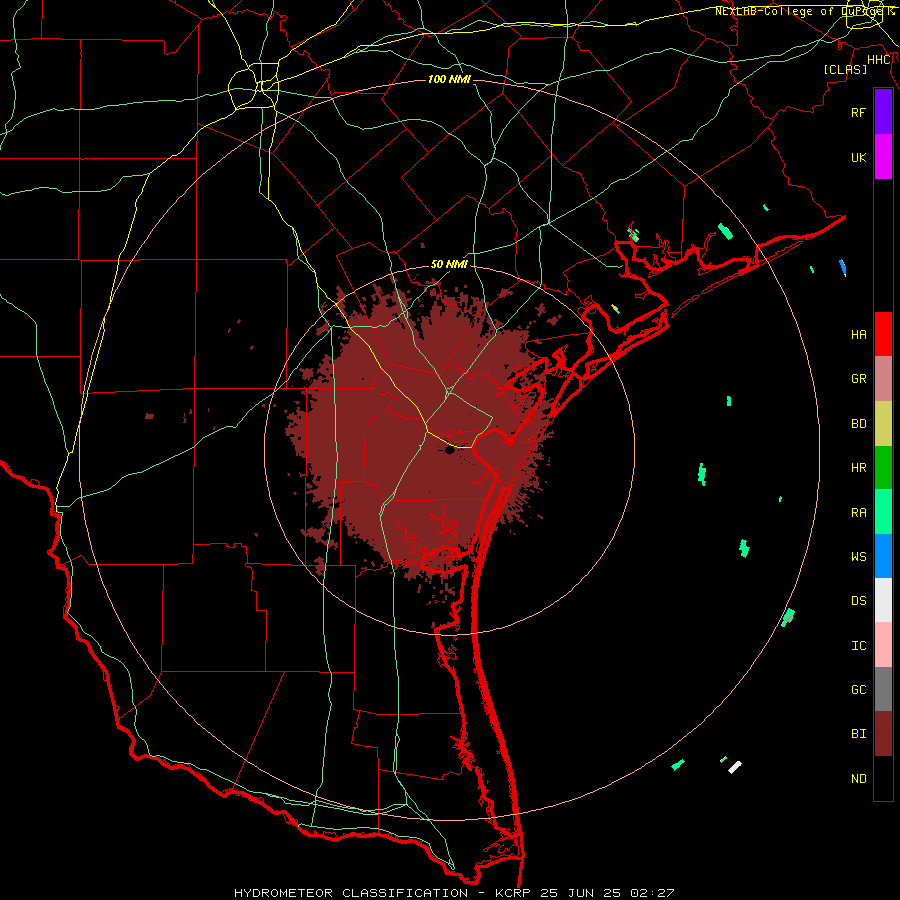The height and width of the screenshot is (900, 900).
Task: Click the [CLAS] units label
Action: (x=845, y=69)
